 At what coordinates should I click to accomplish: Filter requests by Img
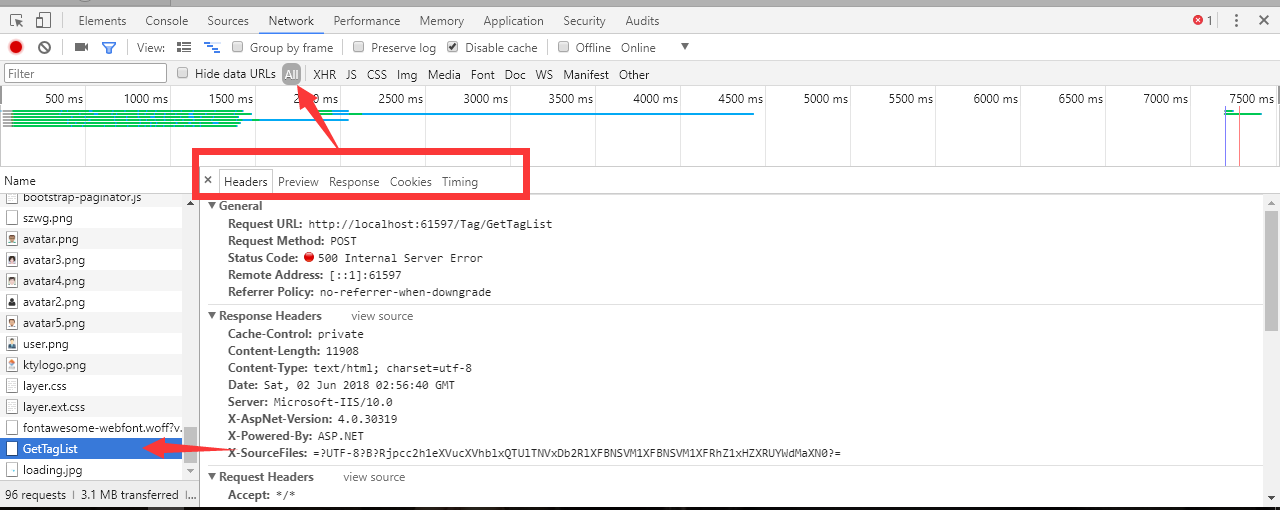(407, 74)
